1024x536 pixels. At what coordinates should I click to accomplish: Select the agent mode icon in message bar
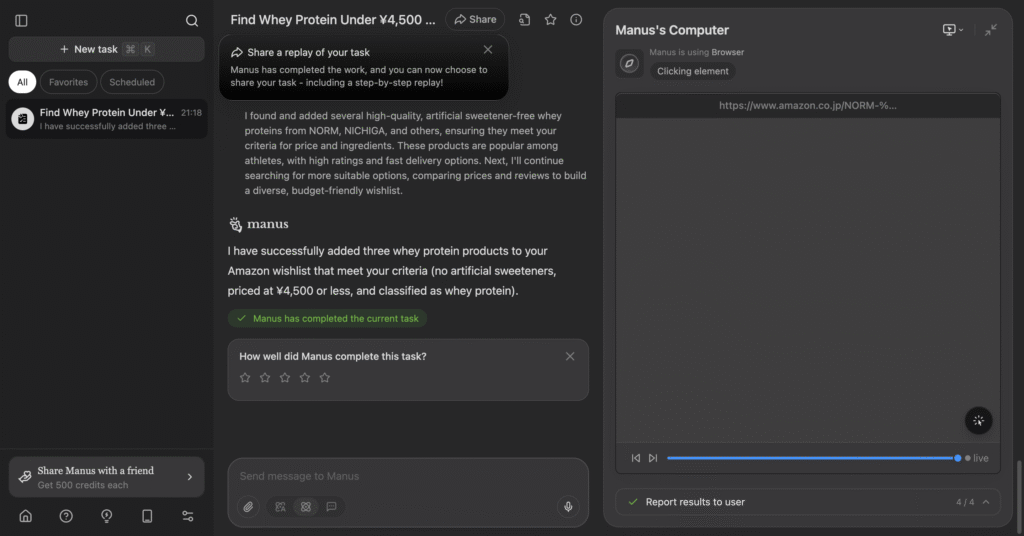pos(306,507)
